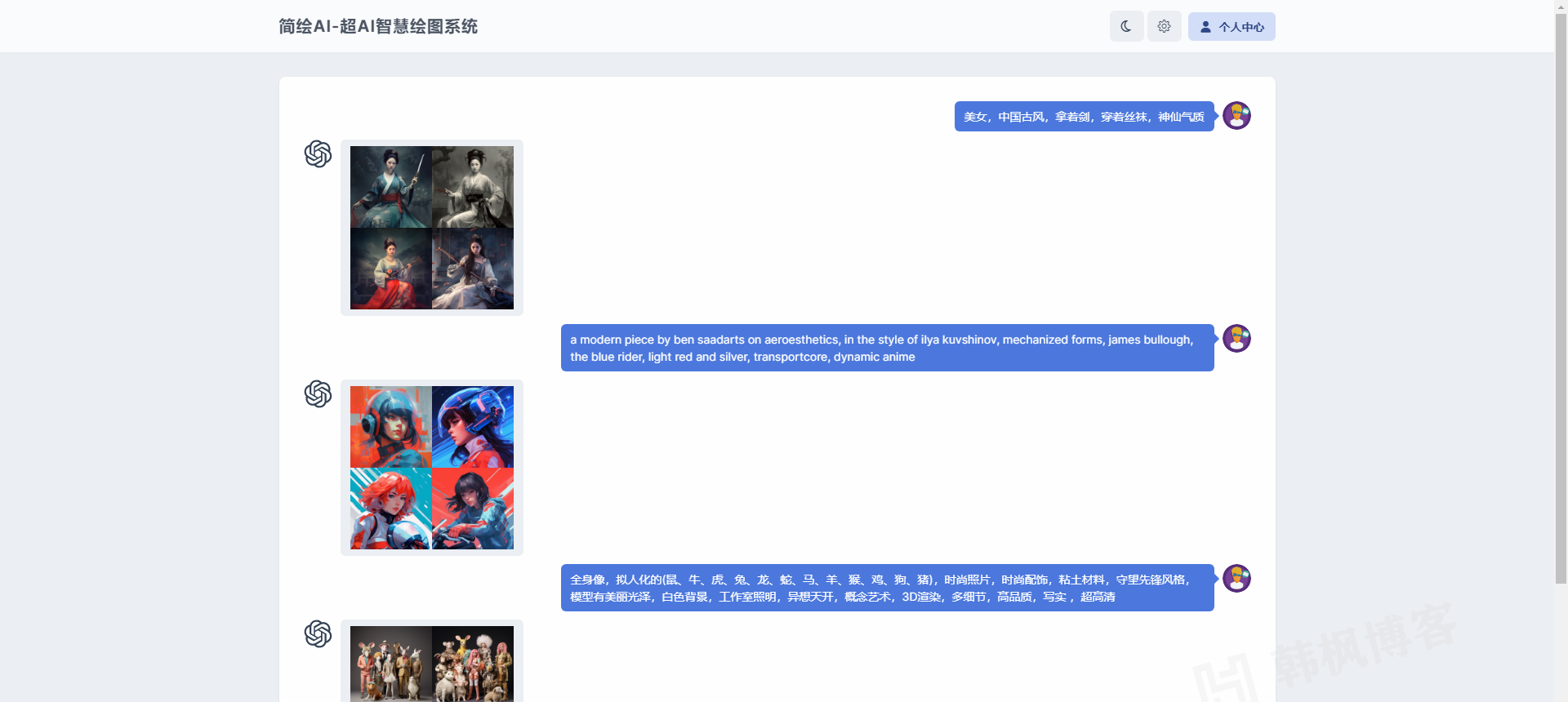Click the AI logo beside the anime helmet images

318,393
